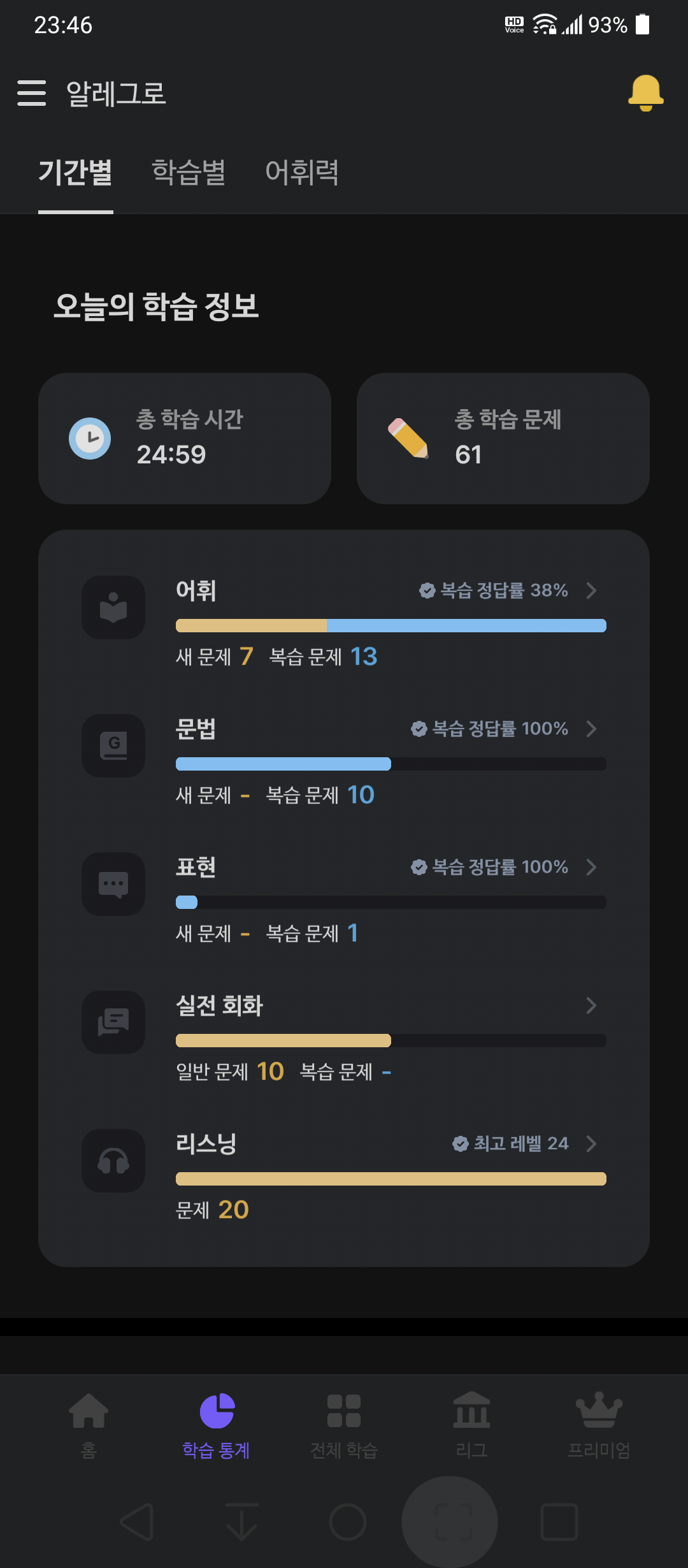Switch to the 어휘력 tab
688x1568 pixels.
[x=302, y=172]
